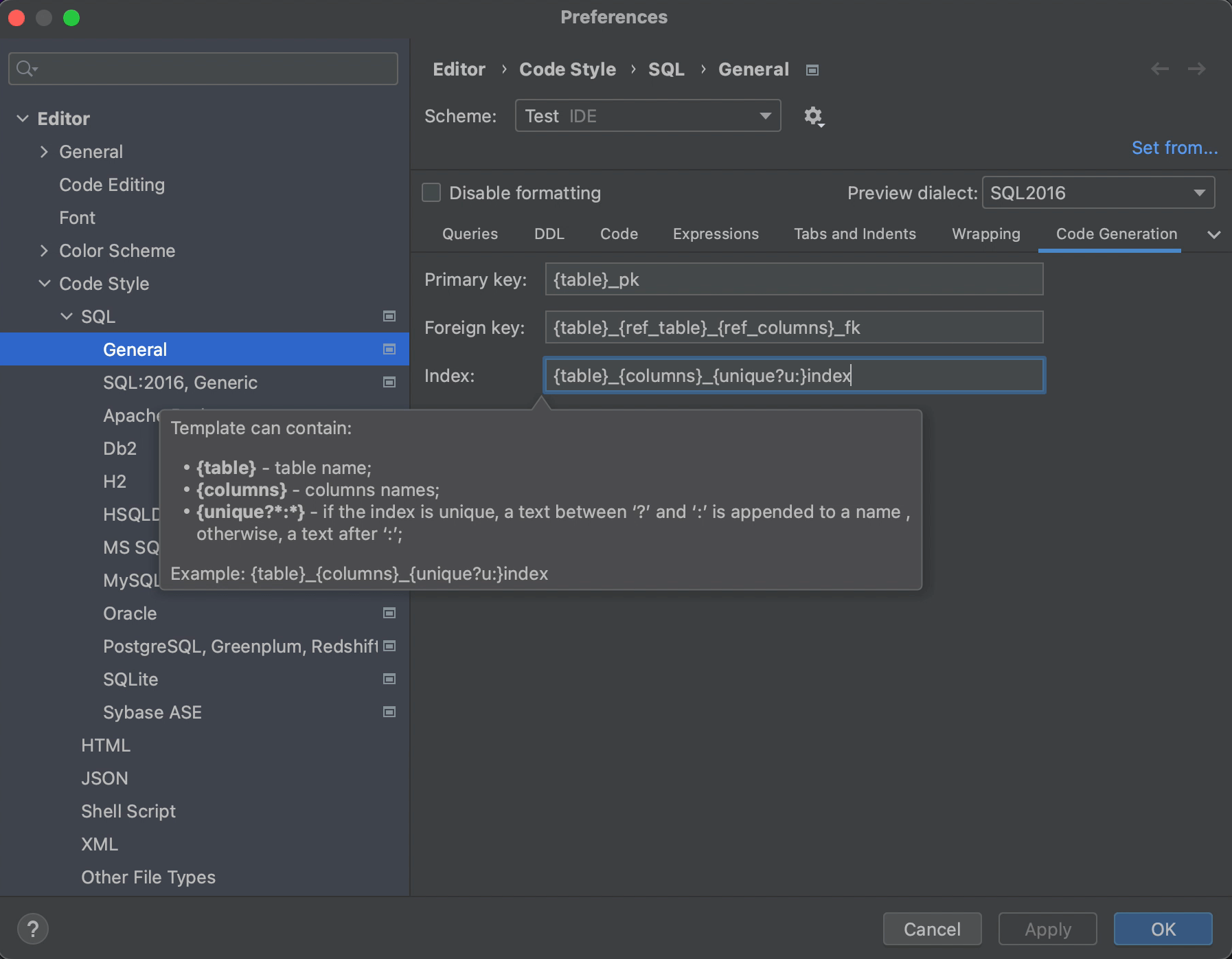Click the scheme icon next to Sybase ASE

point(389,712)
